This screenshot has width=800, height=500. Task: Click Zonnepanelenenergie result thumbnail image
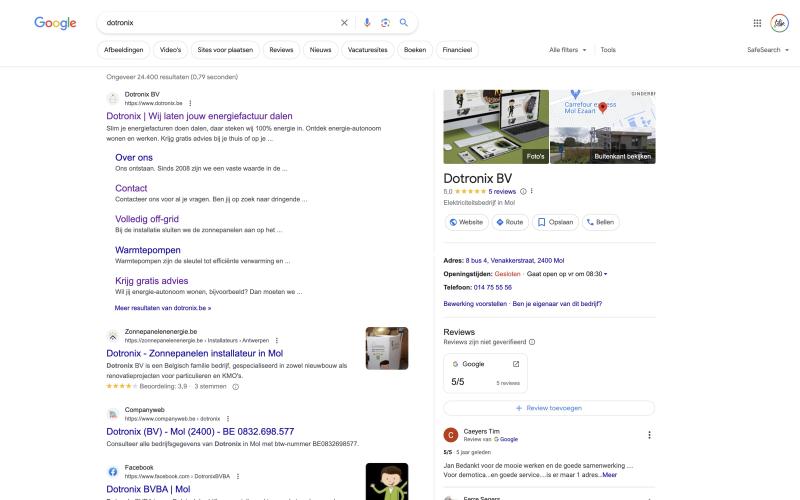[x=387, y=348]
